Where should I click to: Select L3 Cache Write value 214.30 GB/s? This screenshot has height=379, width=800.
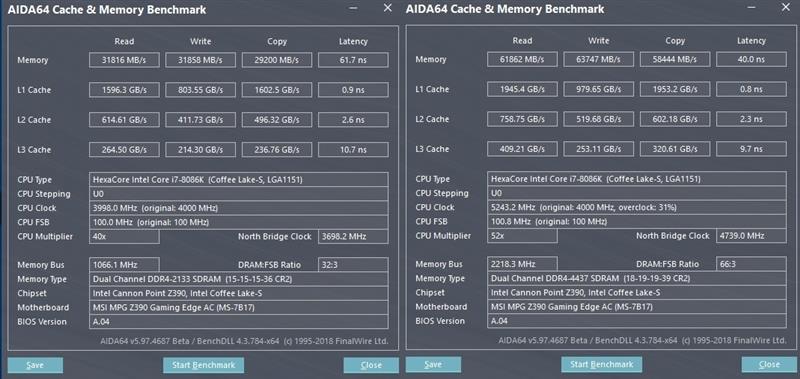point(201,150)
